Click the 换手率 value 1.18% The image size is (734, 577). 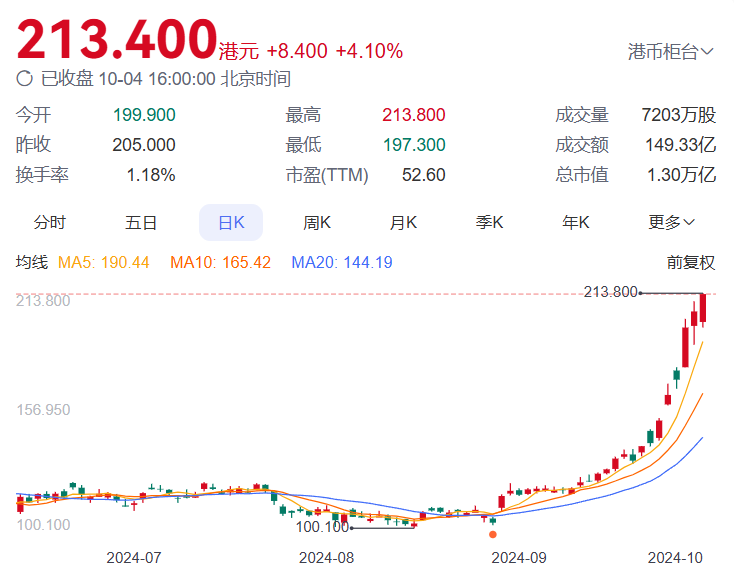pyautogui.click(x=151, y=175)
